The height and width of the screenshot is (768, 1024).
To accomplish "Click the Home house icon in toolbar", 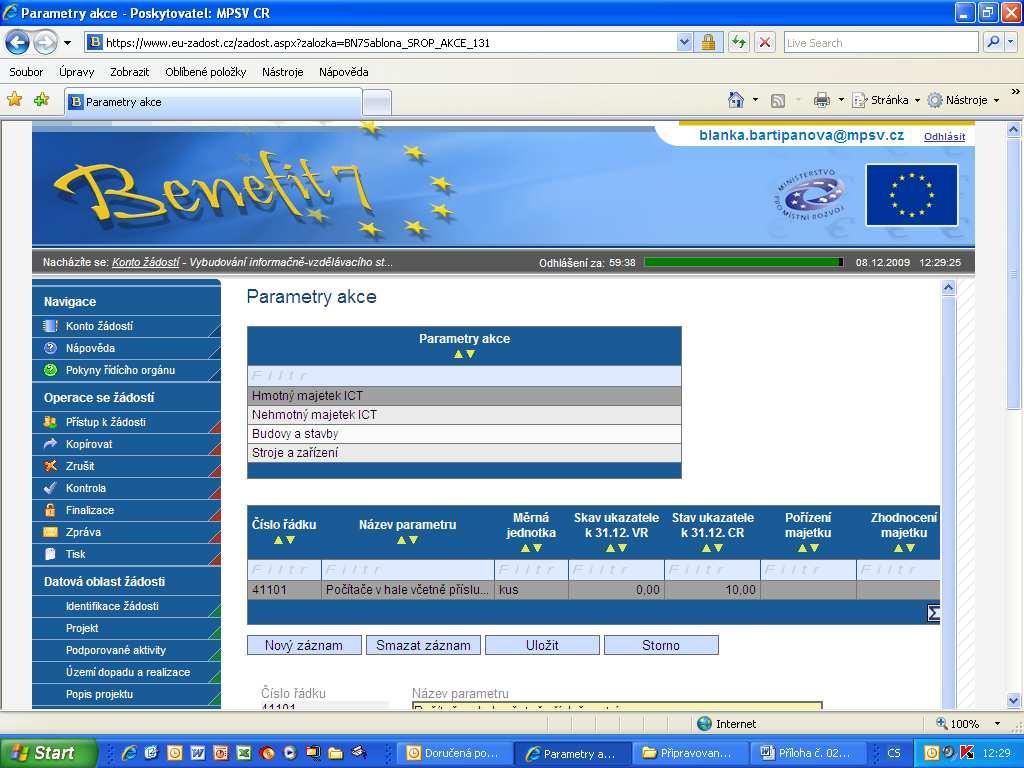I will [736, 100].
